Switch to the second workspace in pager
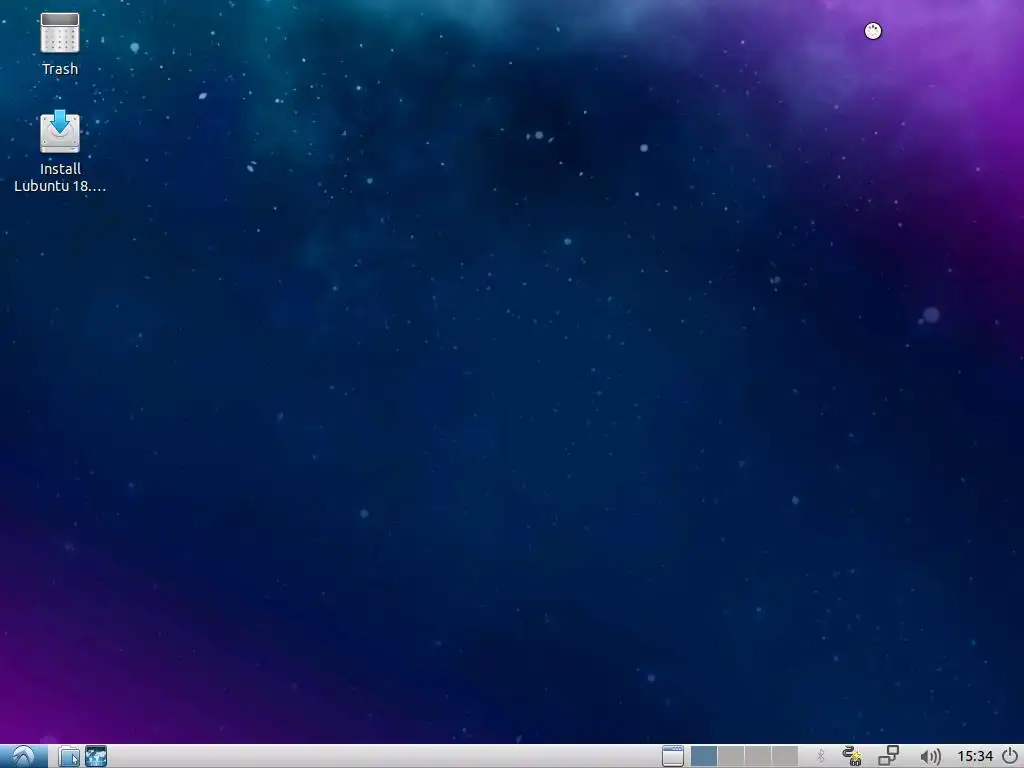The width and height of the screenshot is (1024, 768). pos(731,756)
